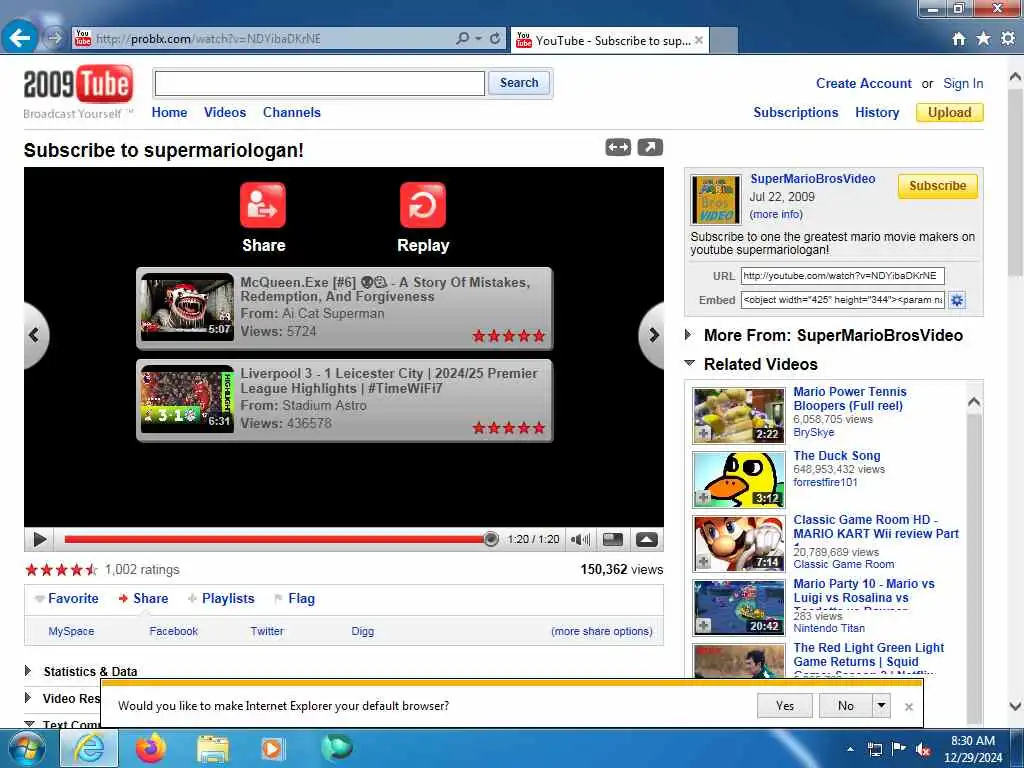Expand More From: SuperMarioBrosVideo section
The image size is (1024, 768).
click(x=688, y=335)
